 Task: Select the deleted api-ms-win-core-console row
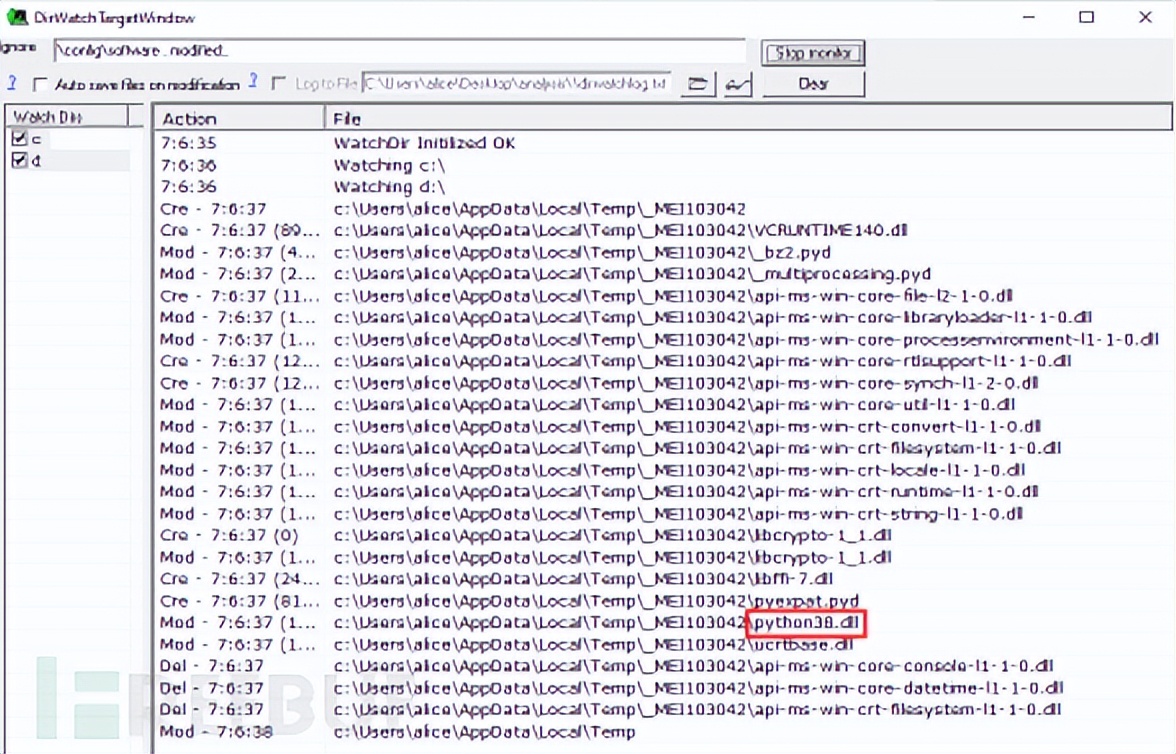coord(664,666)
